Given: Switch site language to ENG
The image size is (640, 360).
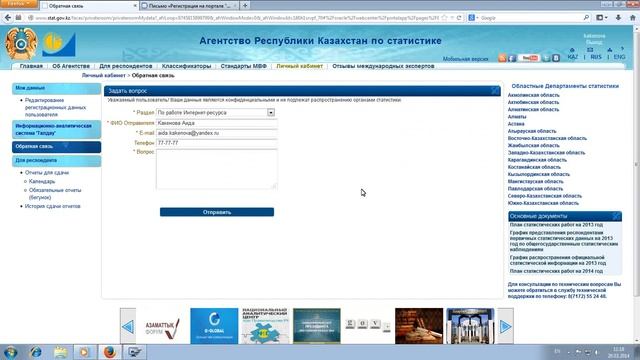Looking at the screenshot, I should (619, 57).
